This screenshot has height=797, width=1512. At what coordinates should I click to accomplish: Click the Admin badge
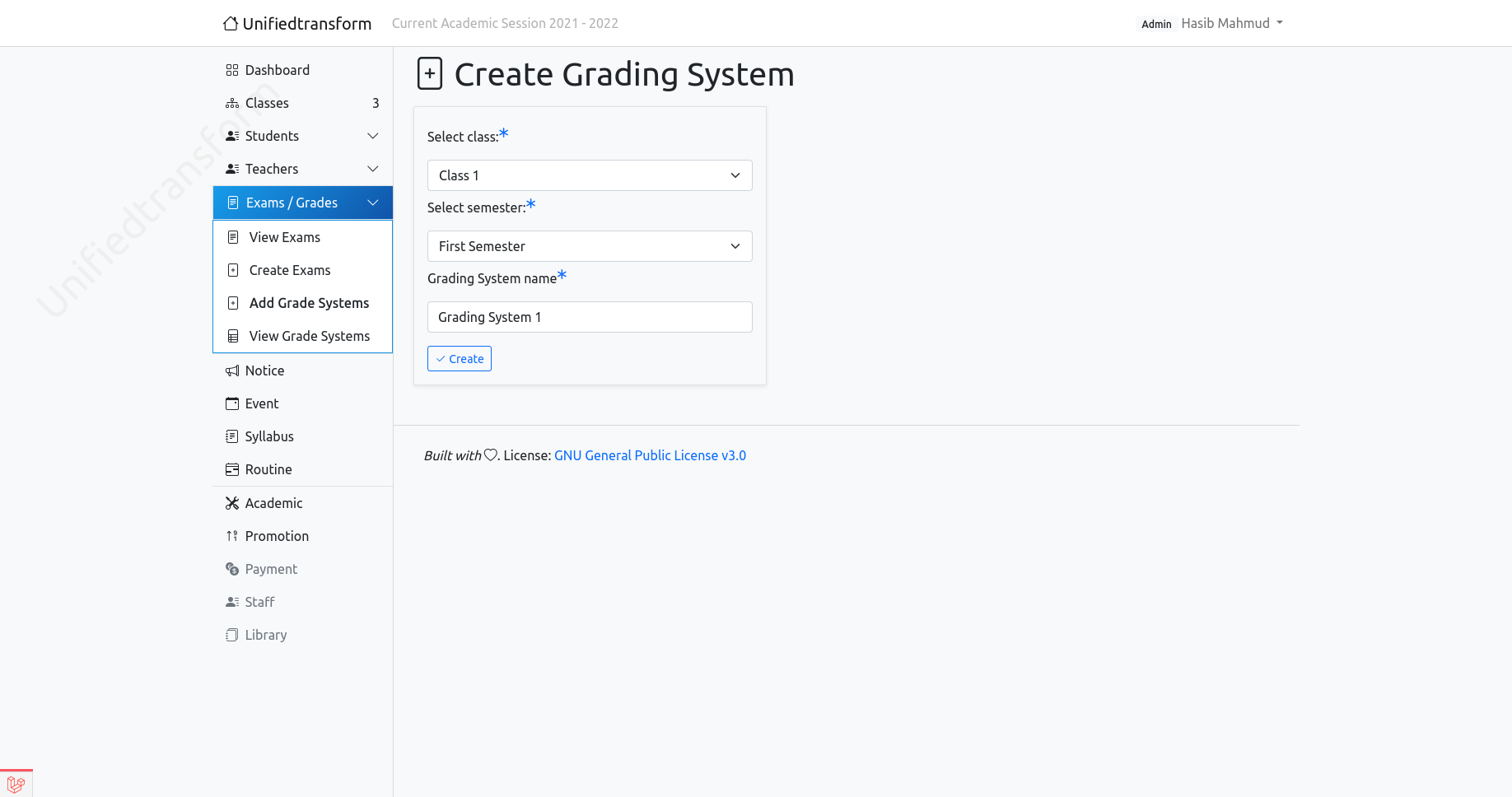pyautogui.click(x=1156, y=24)
